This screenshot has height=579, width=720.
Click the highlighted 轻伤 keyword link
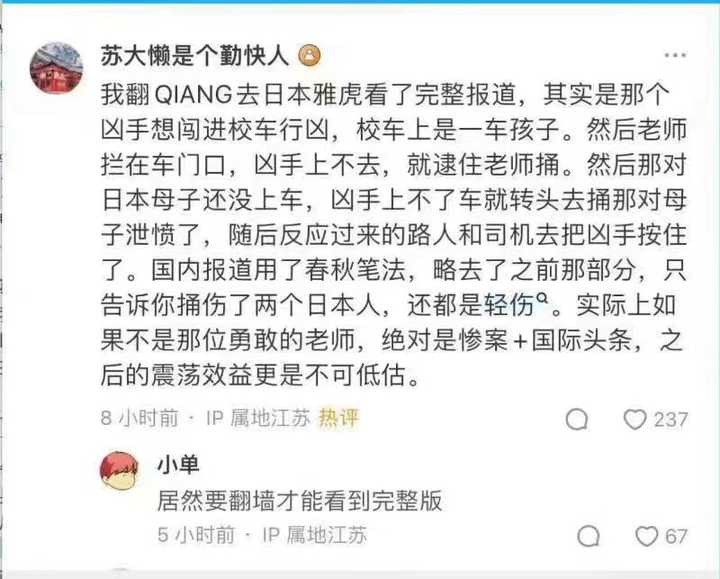pos(509,305)
